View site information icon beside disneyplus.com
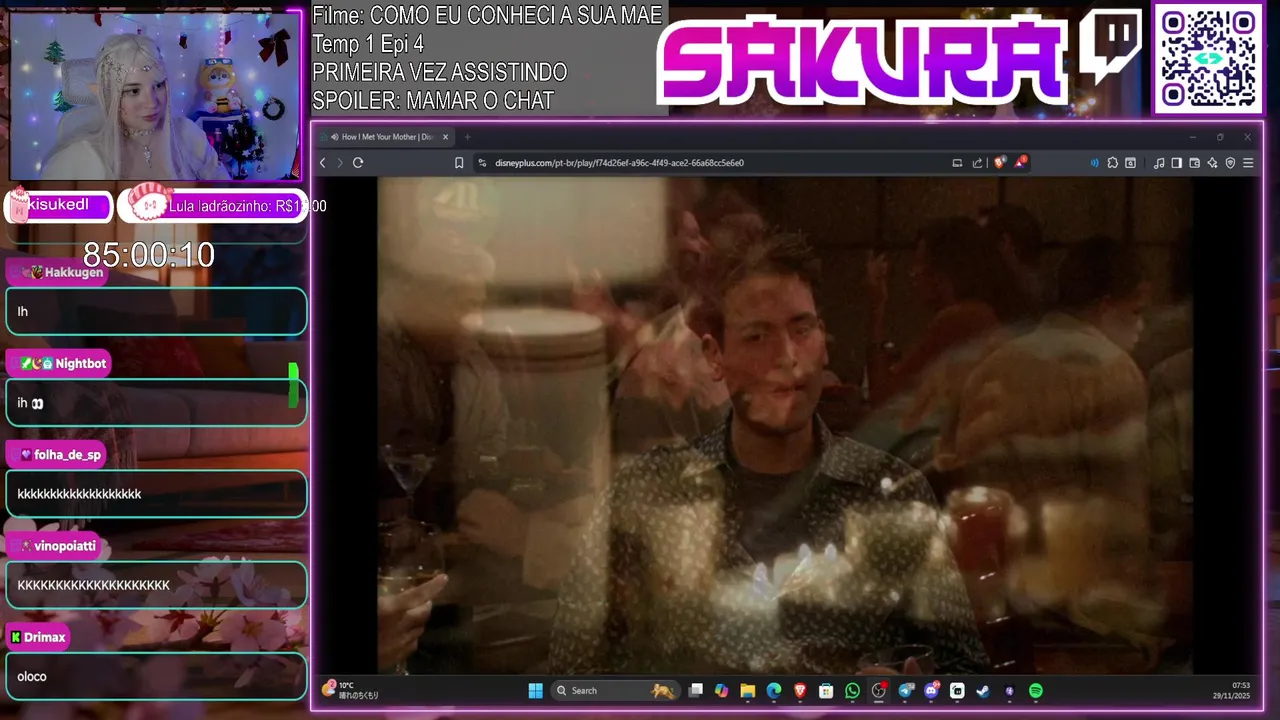Screen dimensions: 1280x720 (x=482, y=163)
